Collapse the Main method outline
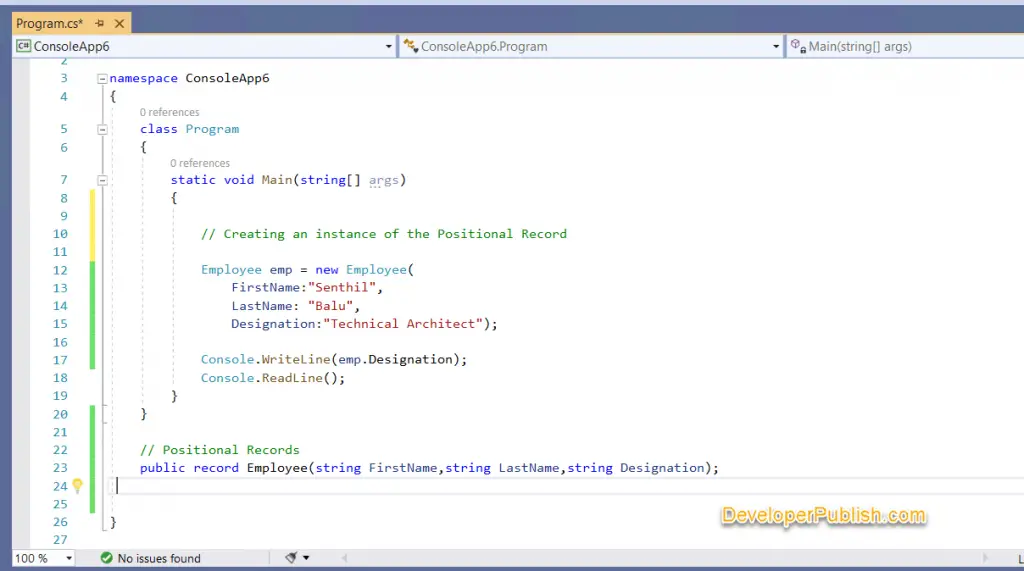This screenshot has height=571, width=1024. tap(101, 180)
